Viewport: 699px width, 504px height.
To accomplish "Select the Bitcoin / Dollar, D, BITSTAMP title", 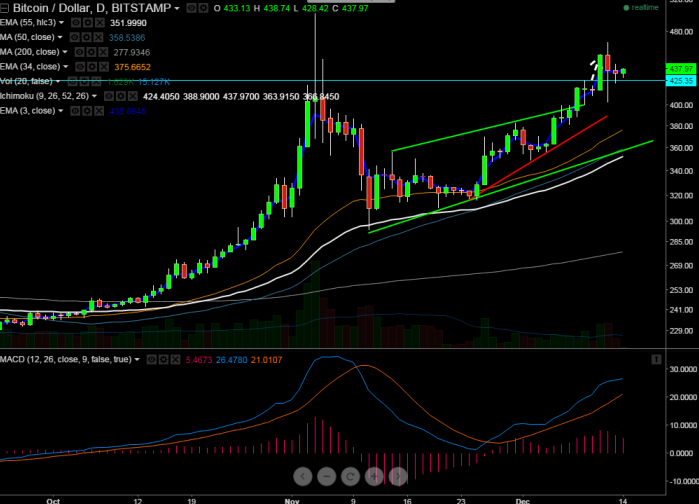I will tap(92, 8).
